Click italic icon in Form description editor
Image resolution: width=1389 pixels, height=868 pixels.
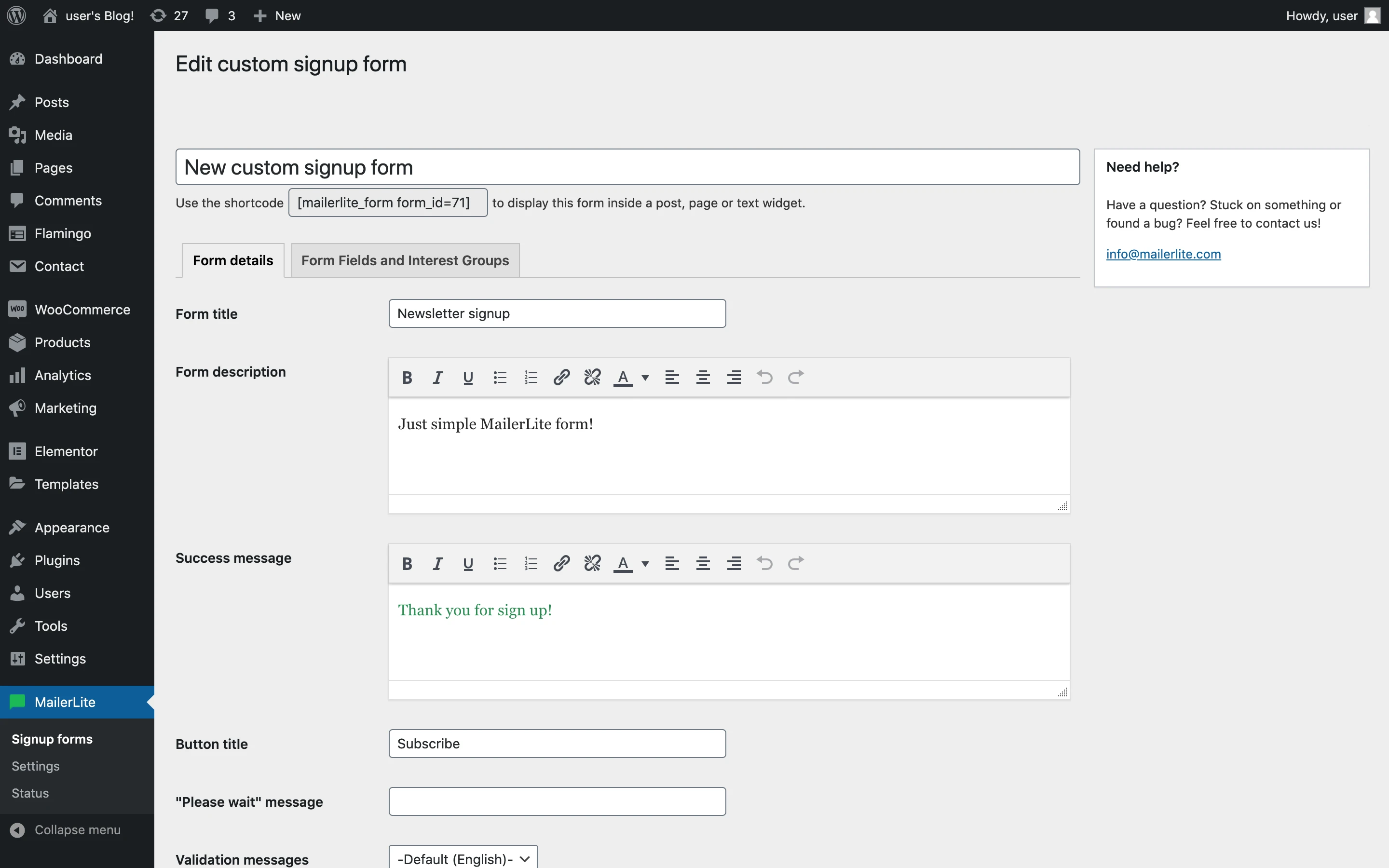(437, 377)
